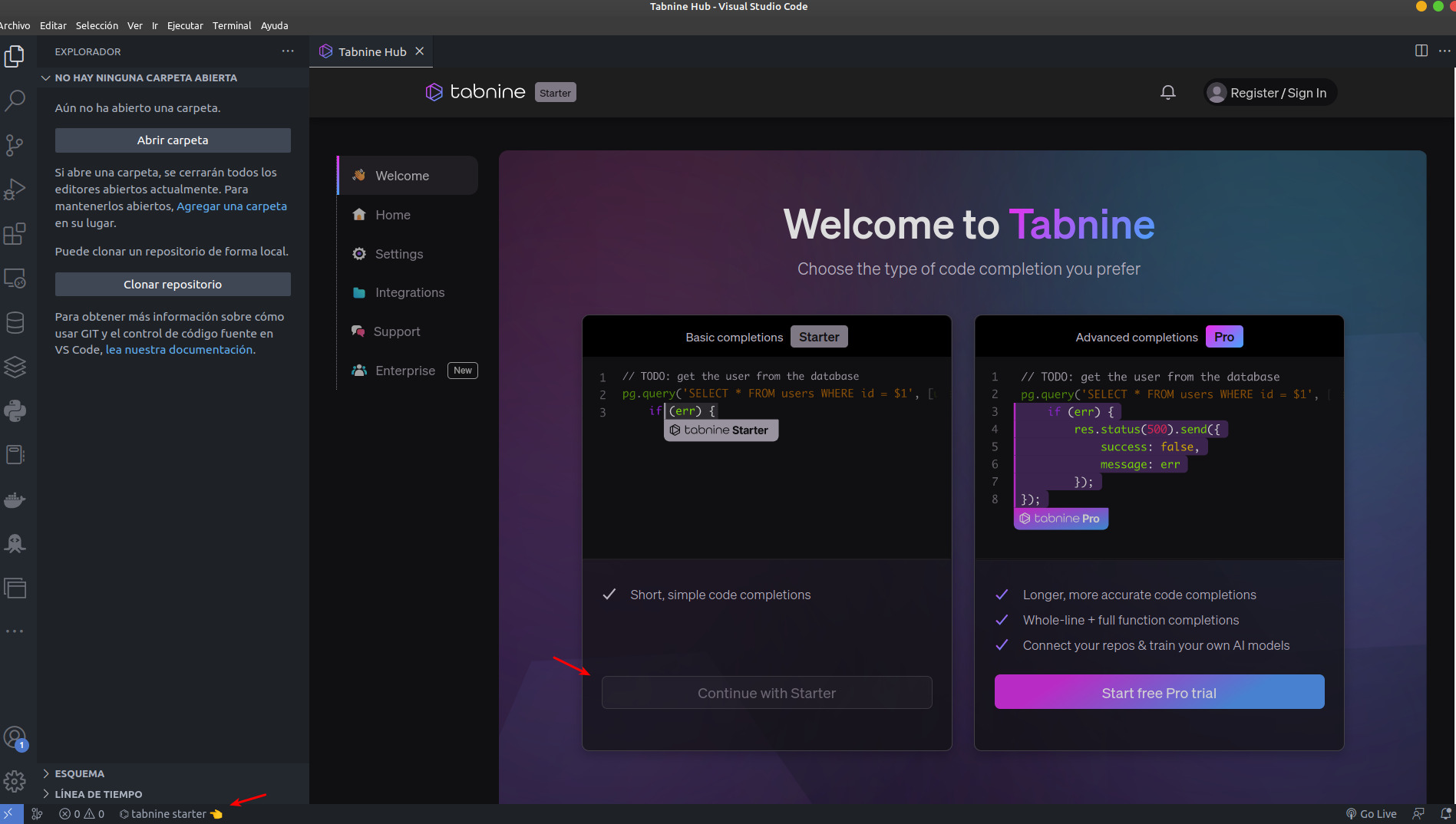Viewport: 1456px width, 824px height.
Task: Open the Run and Debug view
Action: (15, 189)
